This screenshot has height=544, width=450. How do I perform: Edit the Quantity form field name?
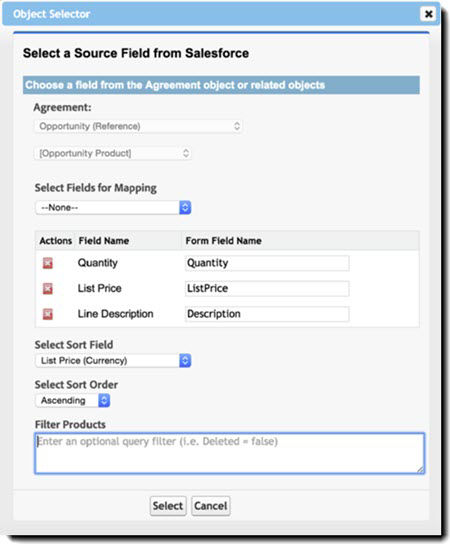pos(267,263)
